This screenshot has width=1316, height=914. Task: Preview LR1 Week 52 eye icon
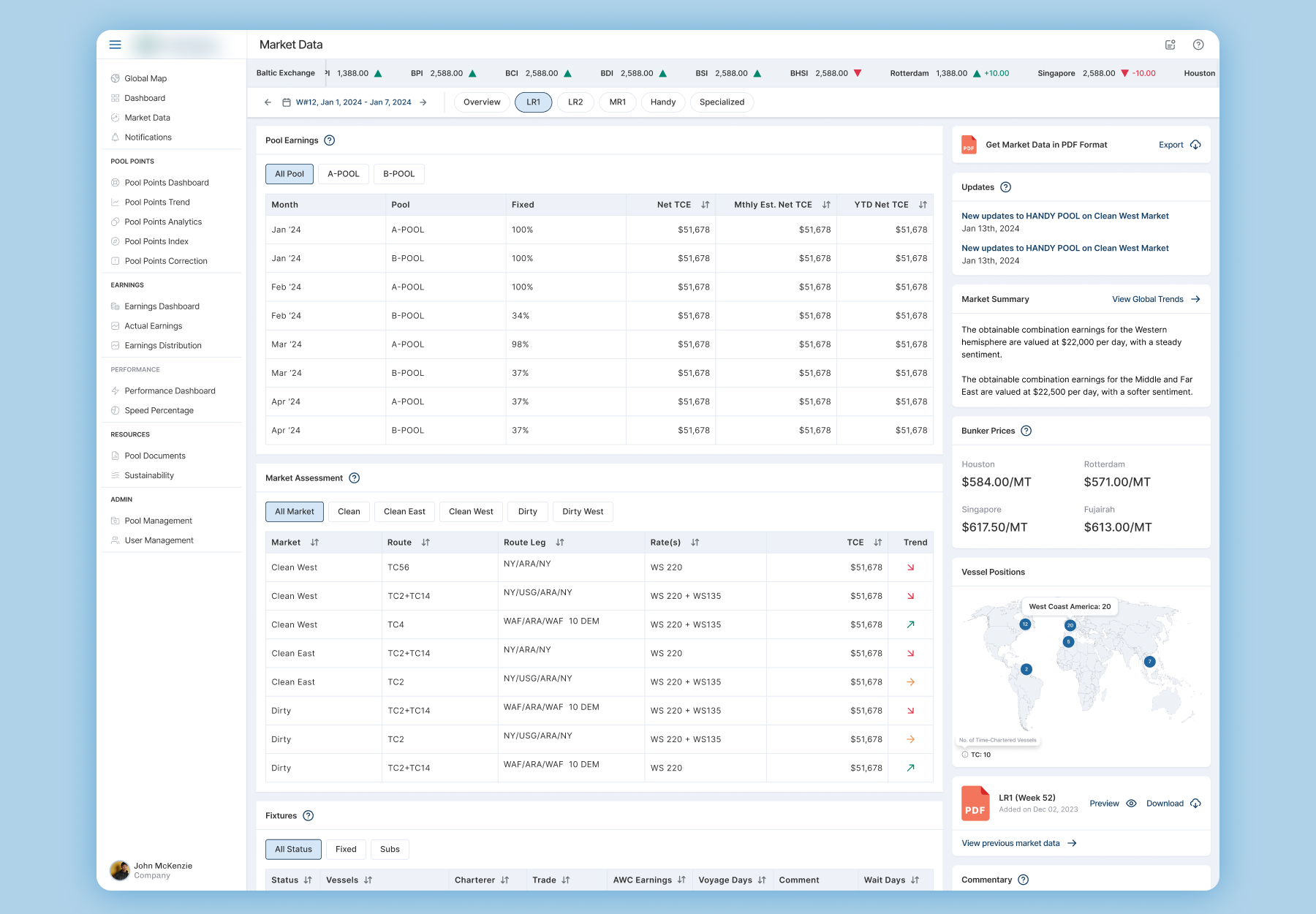(x=1132, y=804)
